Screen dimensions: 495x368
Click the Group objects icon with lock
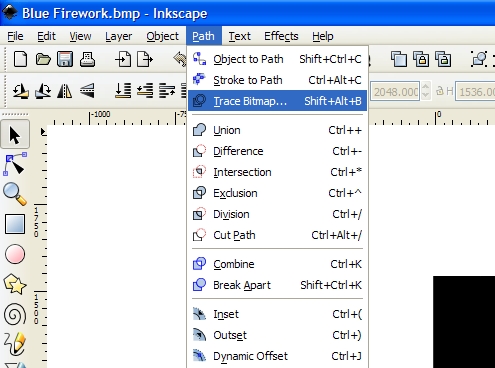point(421,60)
